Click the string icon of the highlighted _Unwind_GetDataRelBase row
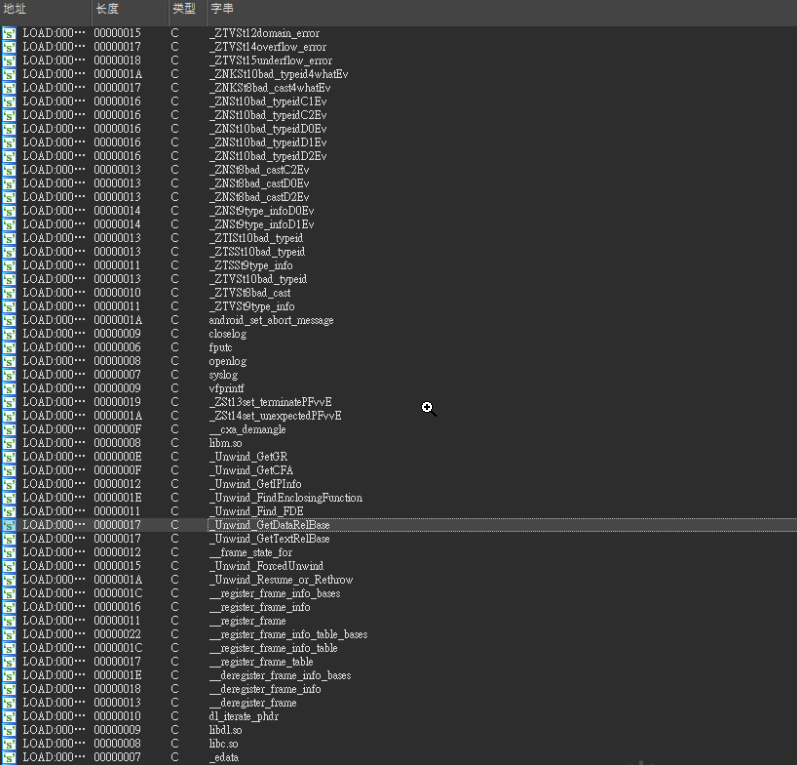797x765 pixels. click(x=9, y=525)
